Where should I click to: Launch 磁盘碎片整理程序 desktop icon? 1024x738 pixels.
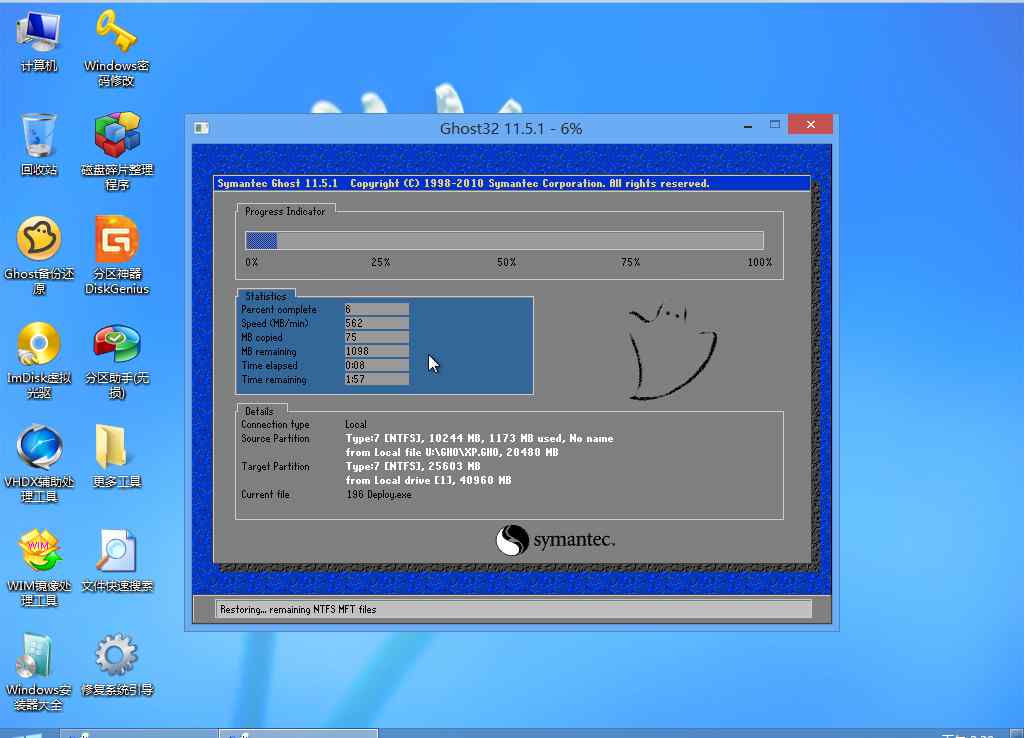point(117,152)
